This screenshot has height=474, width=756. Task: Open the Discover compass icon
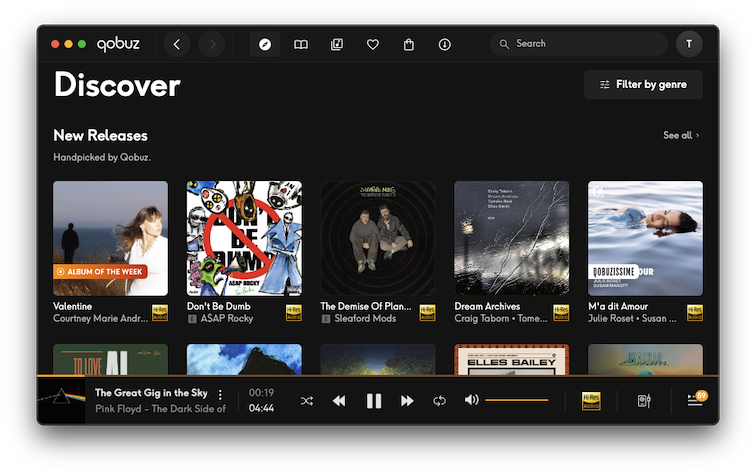point(265,44)
